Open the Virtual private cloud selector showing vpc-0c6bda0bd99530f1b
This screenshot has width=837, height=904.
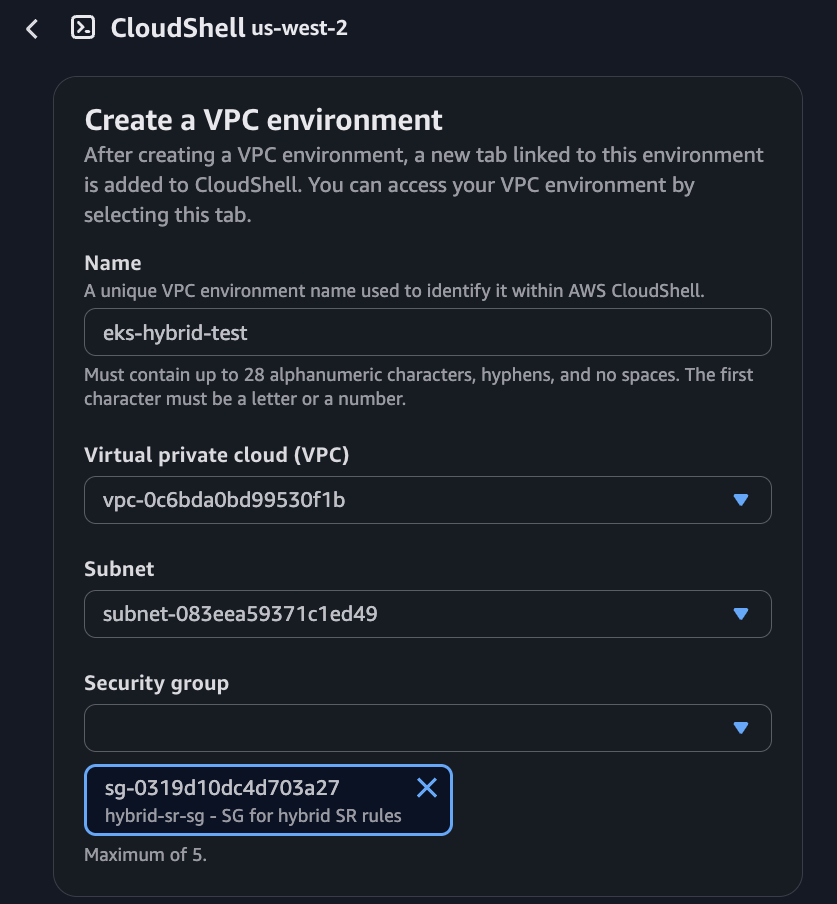428,500
